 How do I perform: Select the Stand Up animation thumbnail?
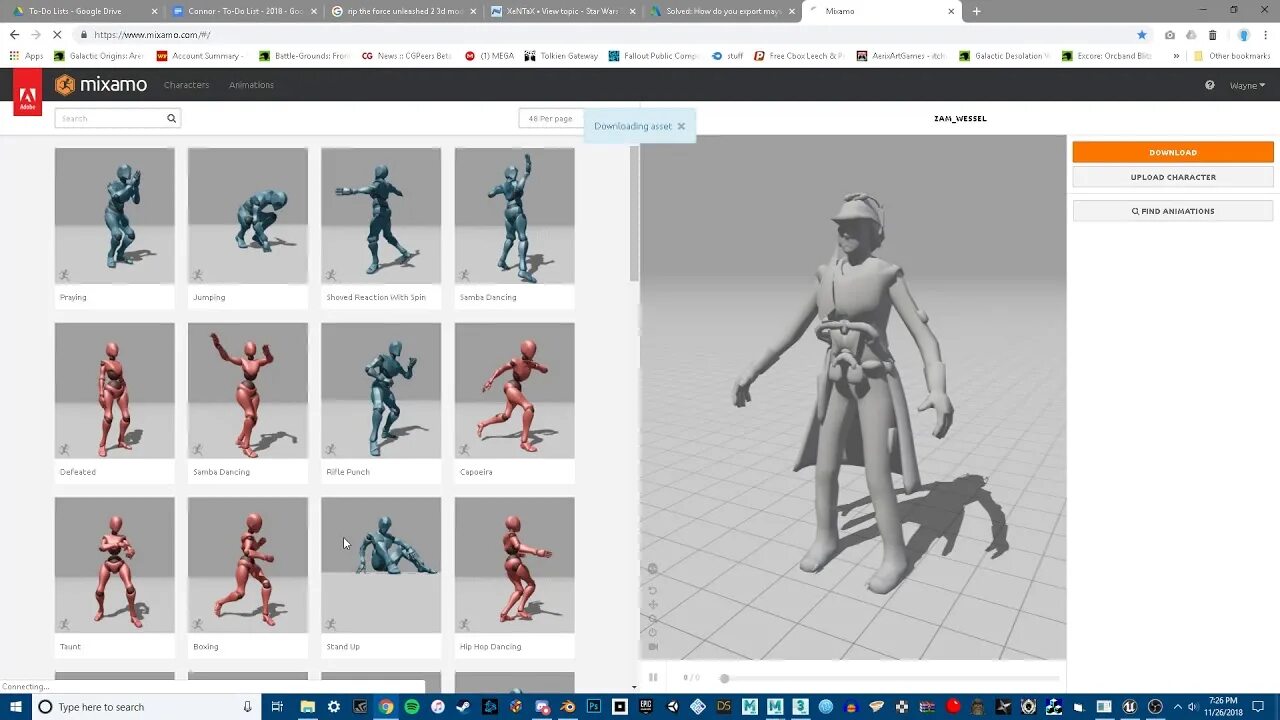(x=381, y=565)
